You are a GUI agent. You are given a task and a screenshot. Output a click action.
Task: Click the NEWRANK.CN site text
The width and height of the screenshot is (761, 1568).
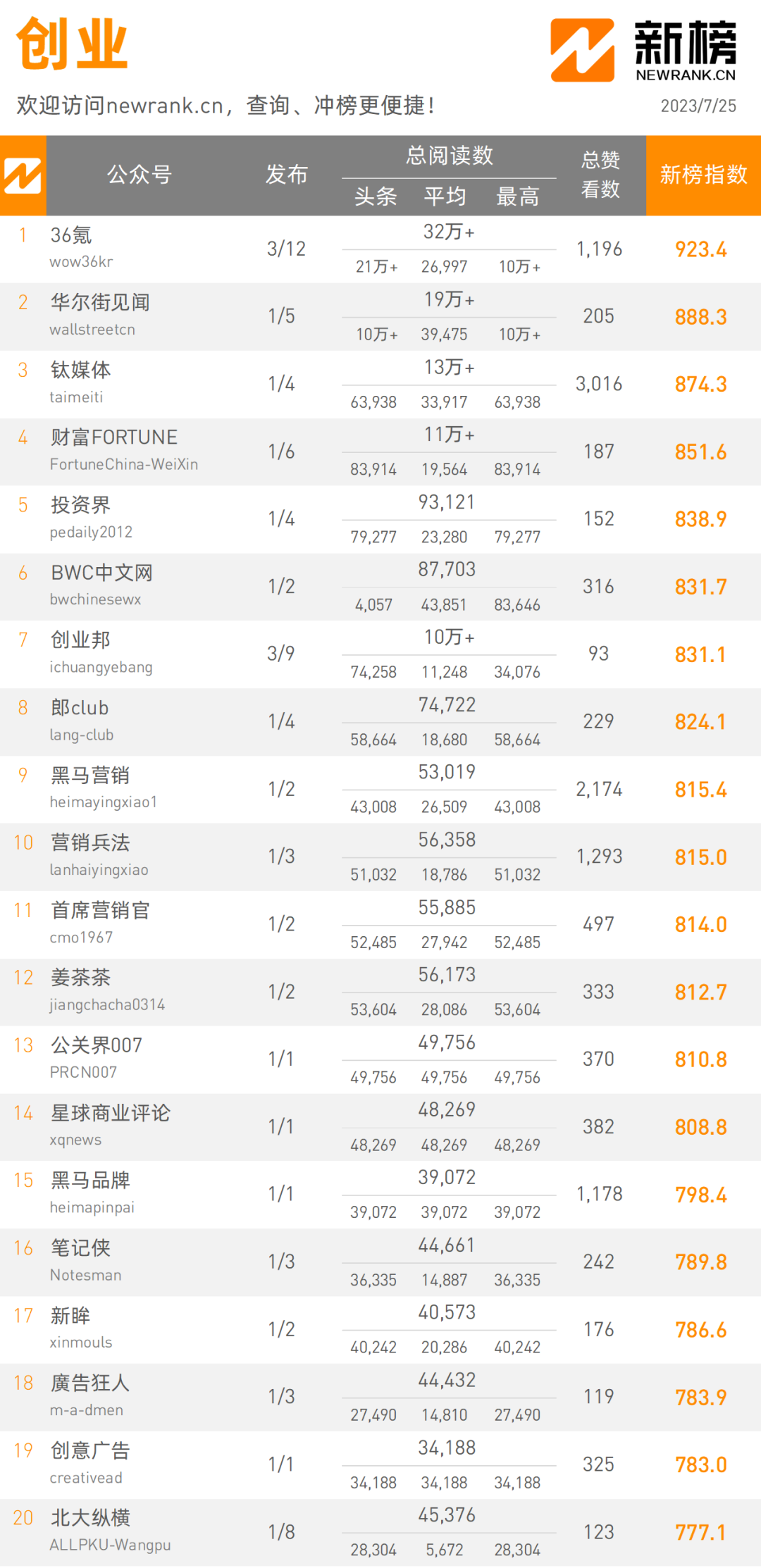coord(686,75)
